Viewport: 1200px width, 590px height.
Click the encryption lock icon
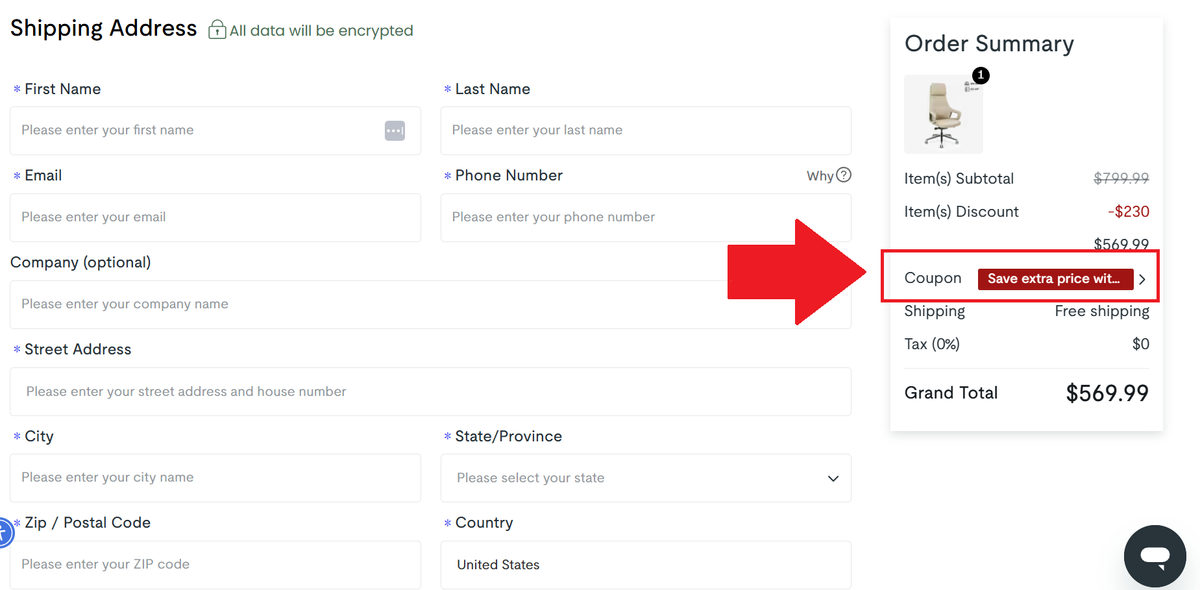[x=216, y=30]
